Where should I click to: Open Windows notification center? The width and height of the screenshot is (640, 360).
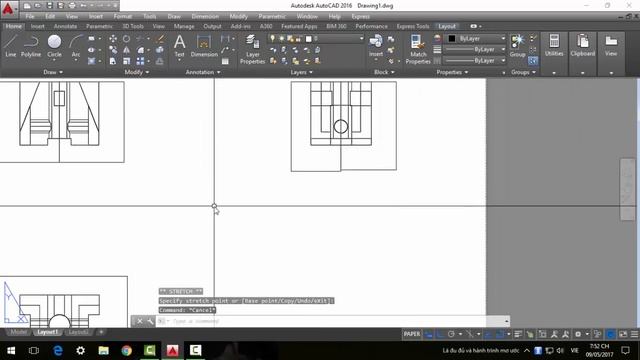coord(625,350)
